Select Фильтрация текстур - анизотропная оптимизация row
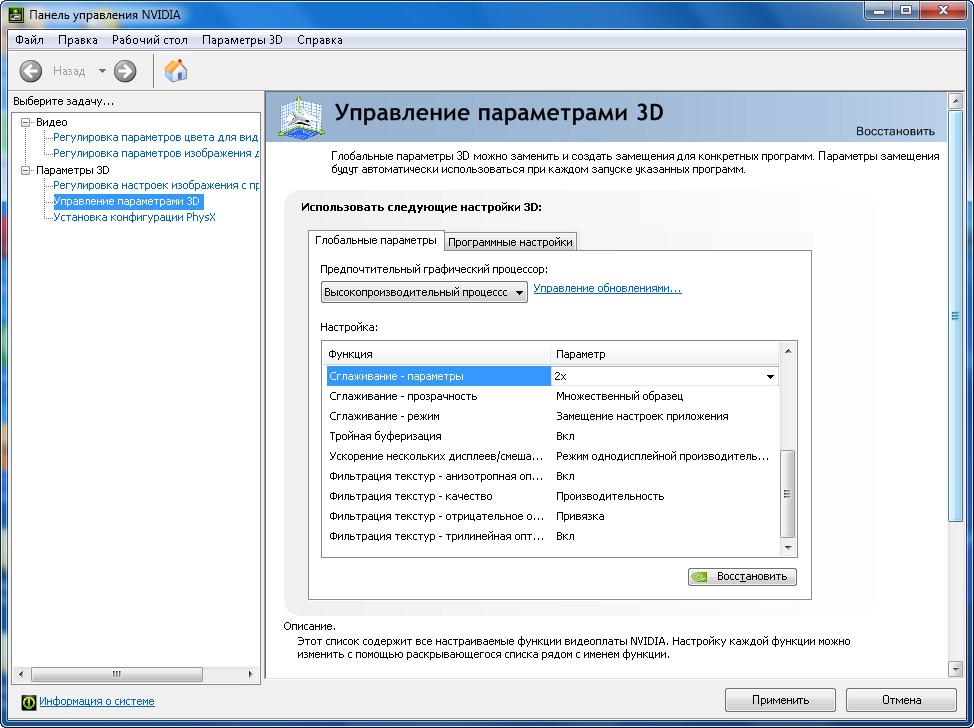This screenshot has width=974, height=728. (552, 476)
